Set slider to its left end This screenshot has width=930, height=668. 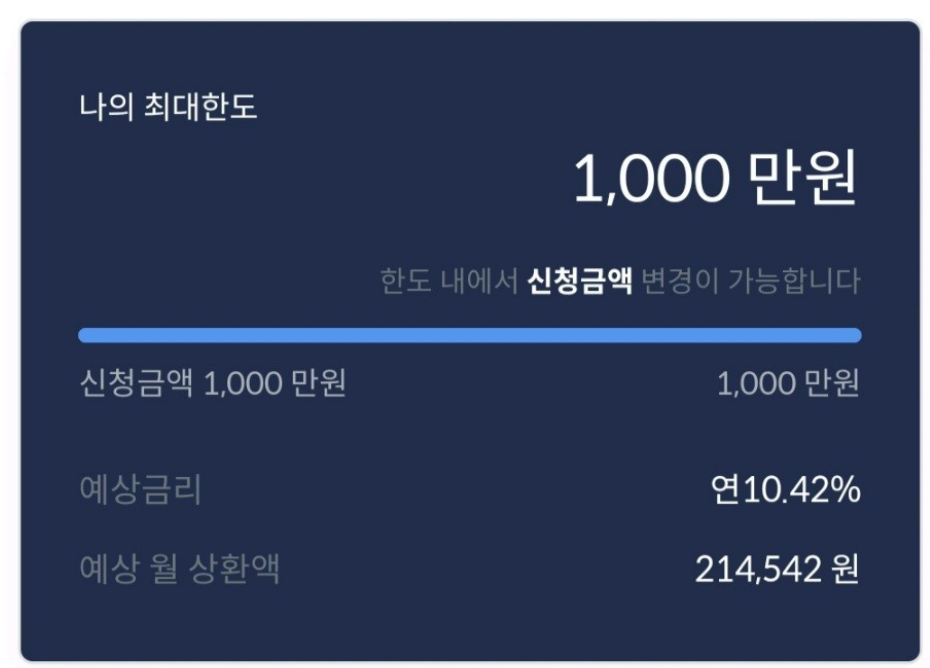pos(84,335)
